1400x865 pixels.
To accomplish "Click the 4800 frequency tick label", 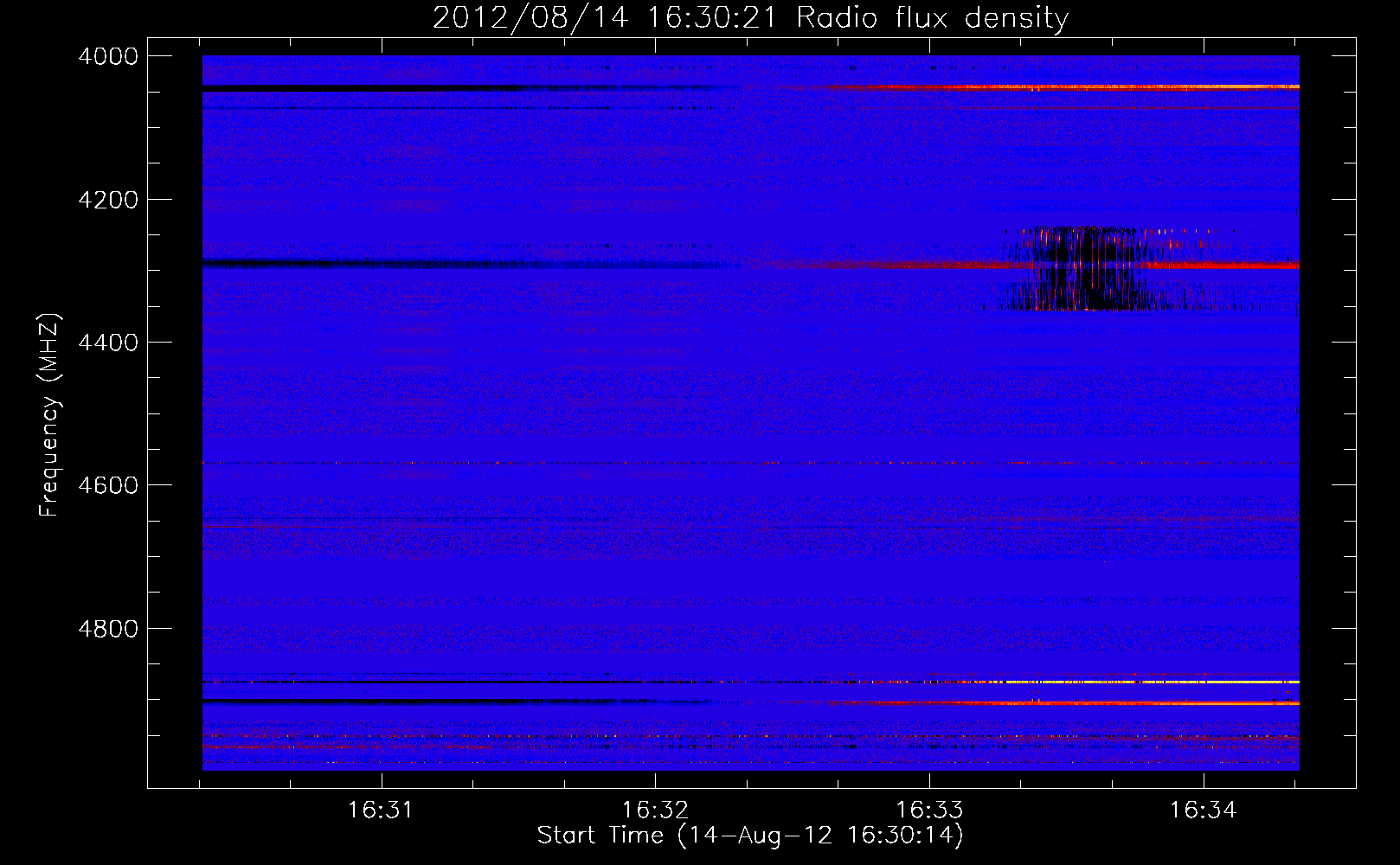I will (108, 629).
